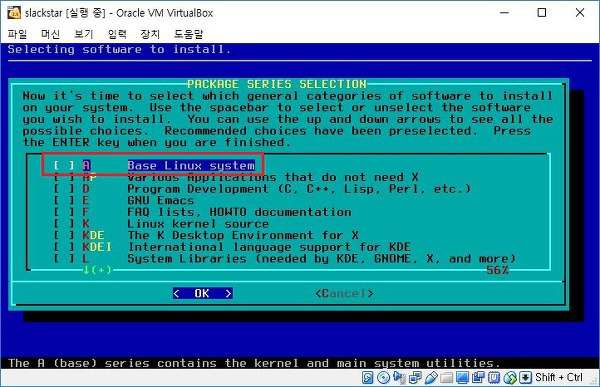
Task: Toggle the mouse integration status icon
Action: pos(510,378)
